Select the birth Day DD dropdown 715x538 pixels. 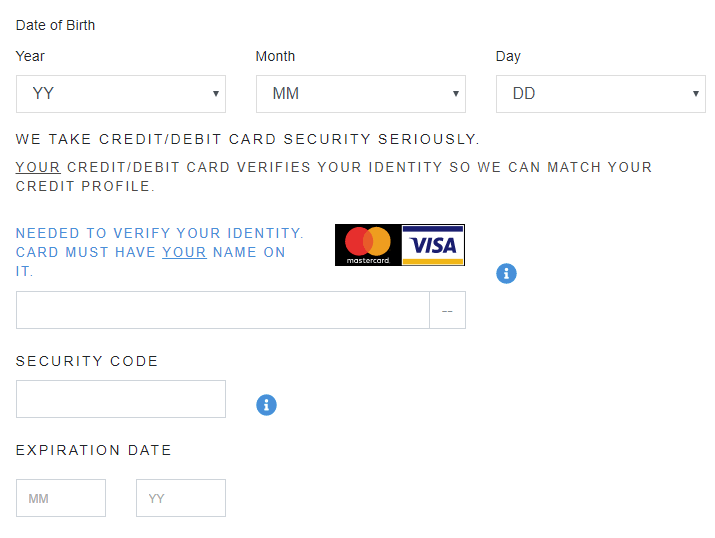point(601,94)
